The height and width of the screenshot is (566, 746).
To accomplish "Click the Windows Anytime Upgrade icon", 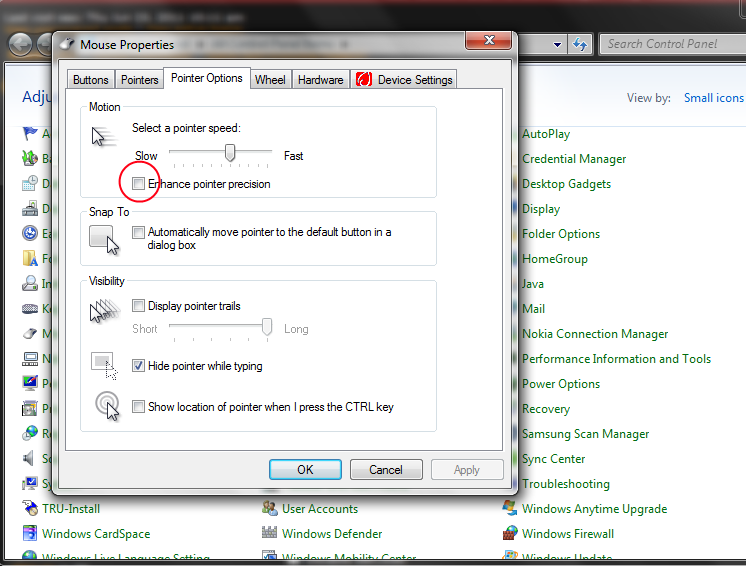I will pyautogui.click(x=510, y=509).
